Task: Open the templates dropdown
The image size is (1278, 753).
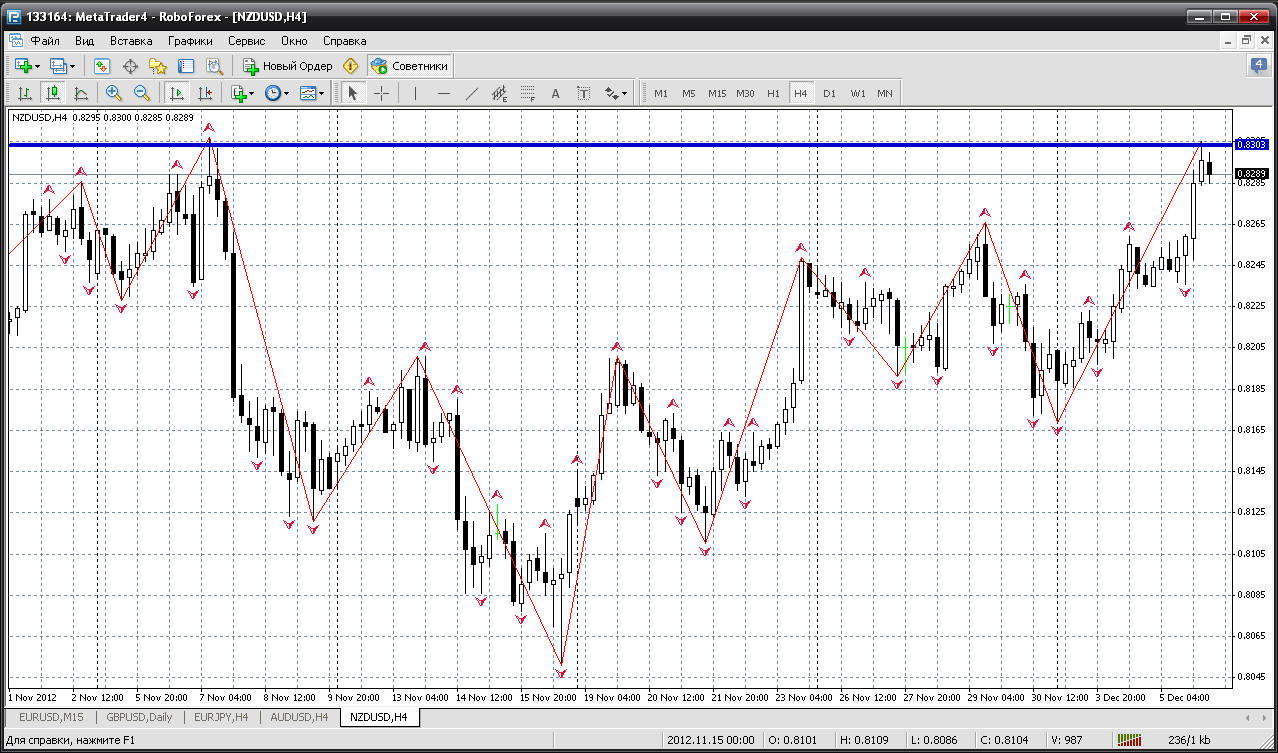Action: click(312, 93)
